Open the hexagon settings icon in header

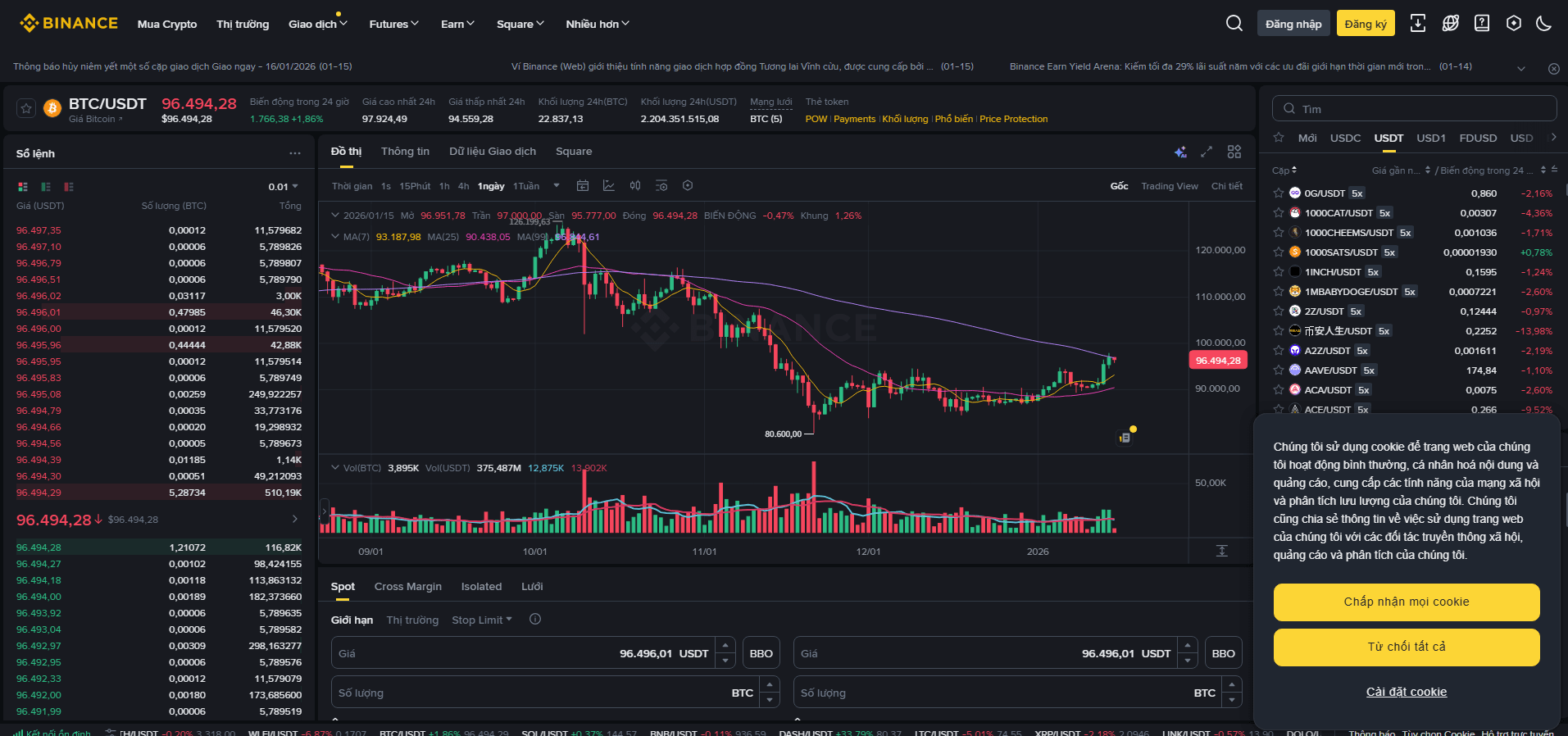tap(1514, 23)
